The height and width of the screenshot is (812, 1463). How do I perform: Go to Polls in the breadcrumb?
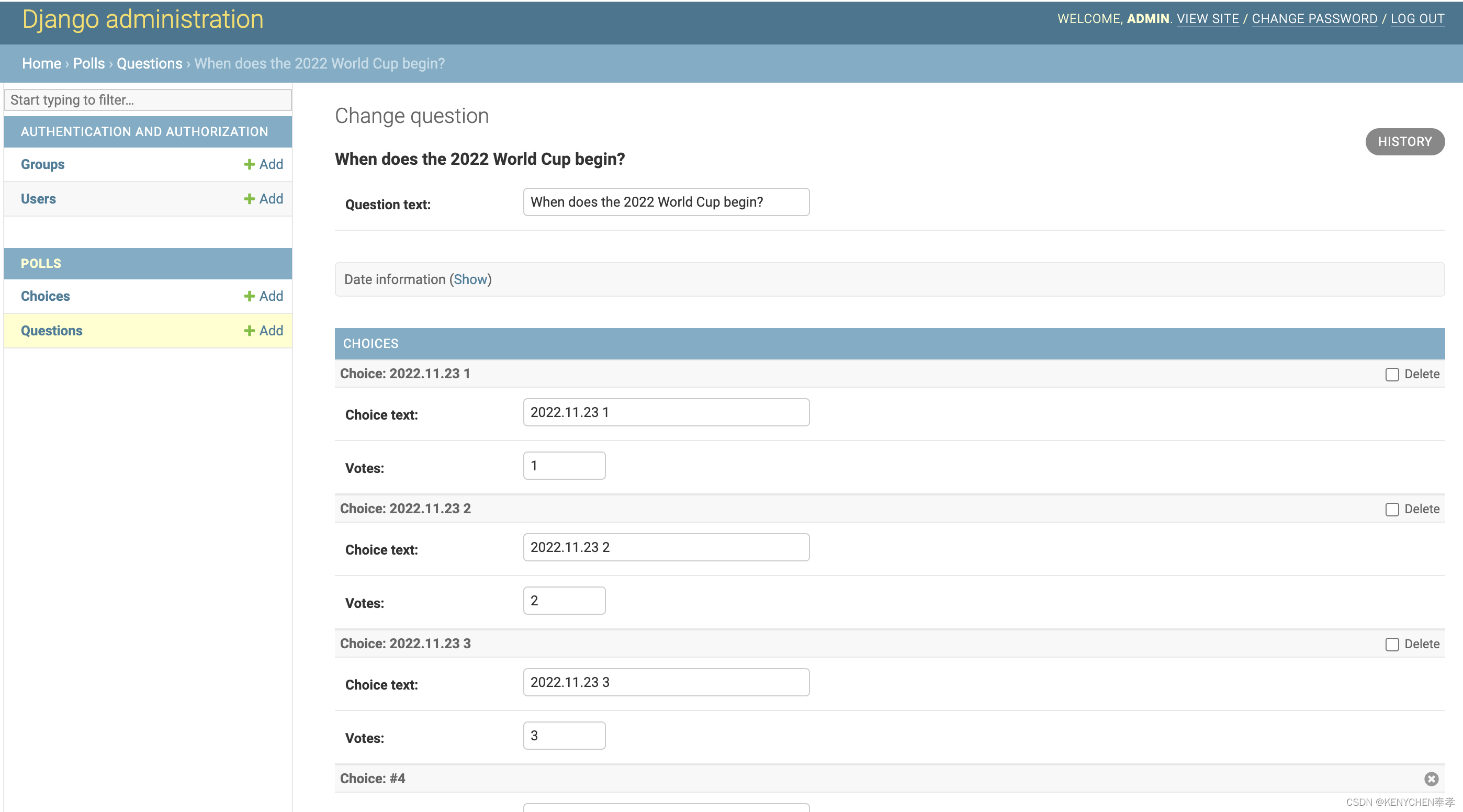pos(88,64)
